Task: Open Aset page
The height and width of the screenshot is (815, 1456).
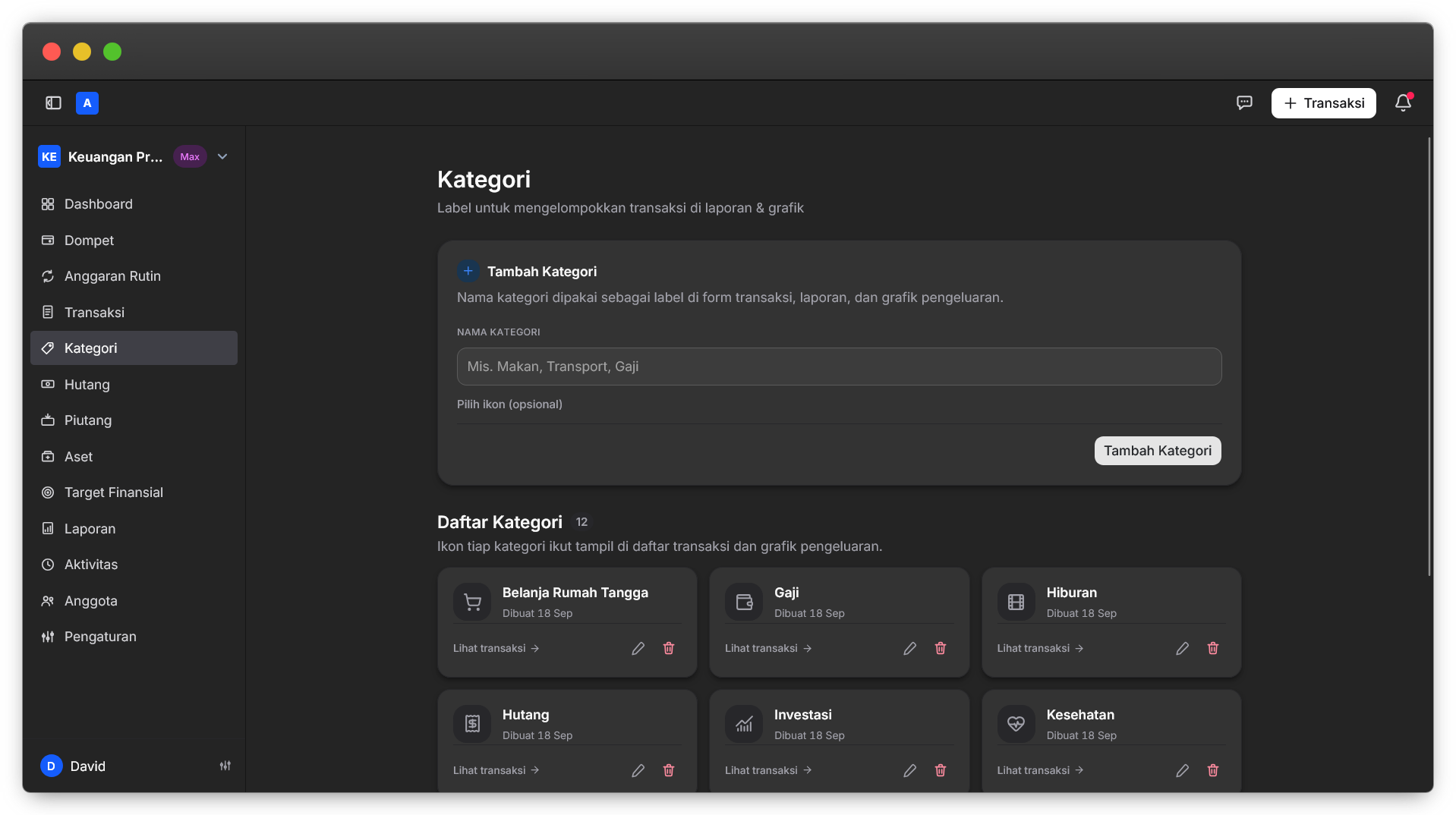Action: (134, 457)
